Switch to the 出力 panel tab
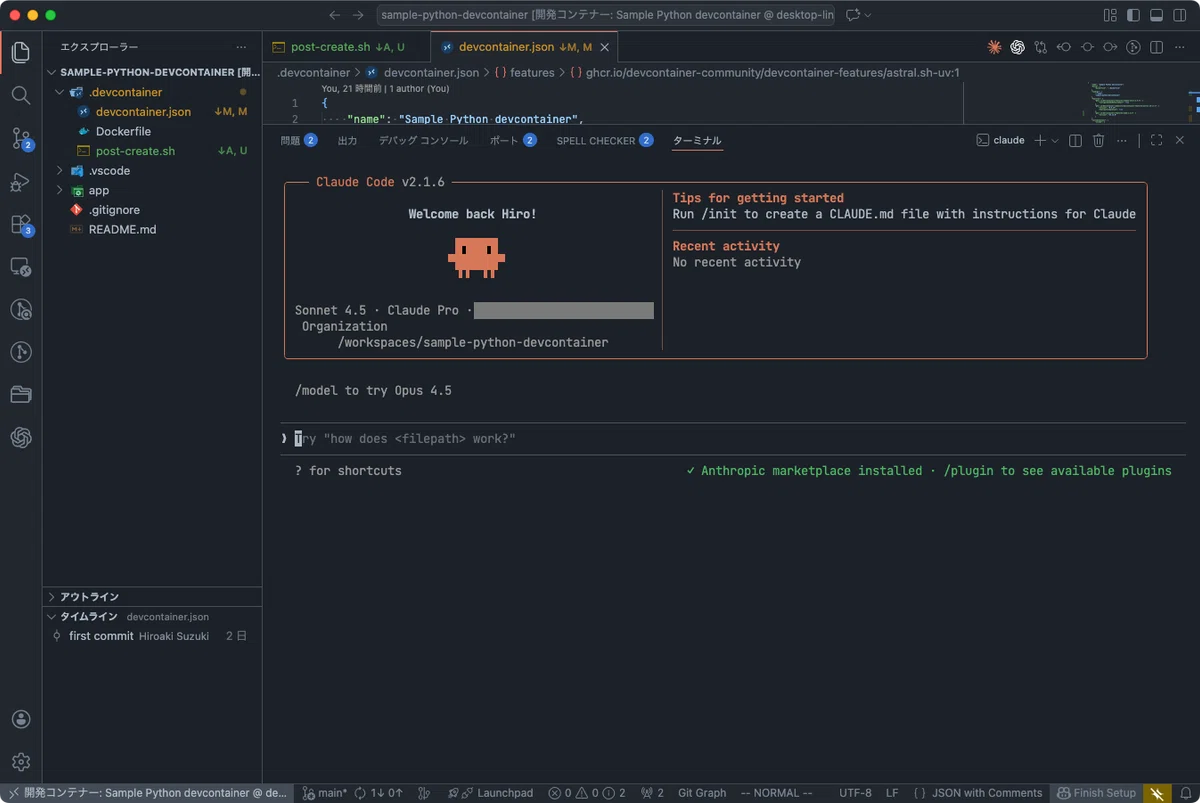 click(x=347, y=141)
